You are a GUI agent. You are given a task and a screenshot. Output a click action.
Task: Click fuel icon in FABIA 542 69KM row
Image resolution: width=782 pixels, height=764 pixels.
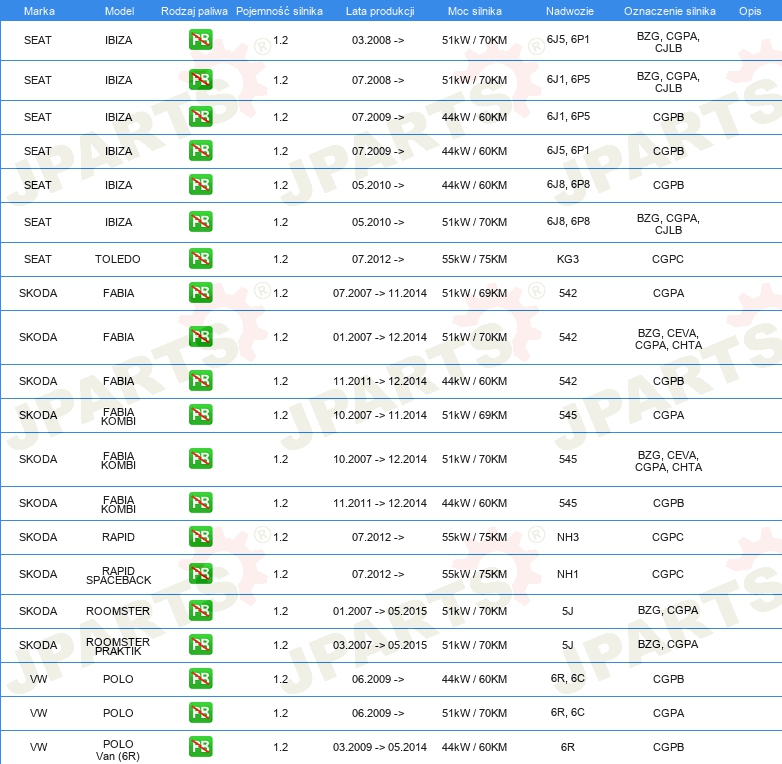tap(200, 293)
